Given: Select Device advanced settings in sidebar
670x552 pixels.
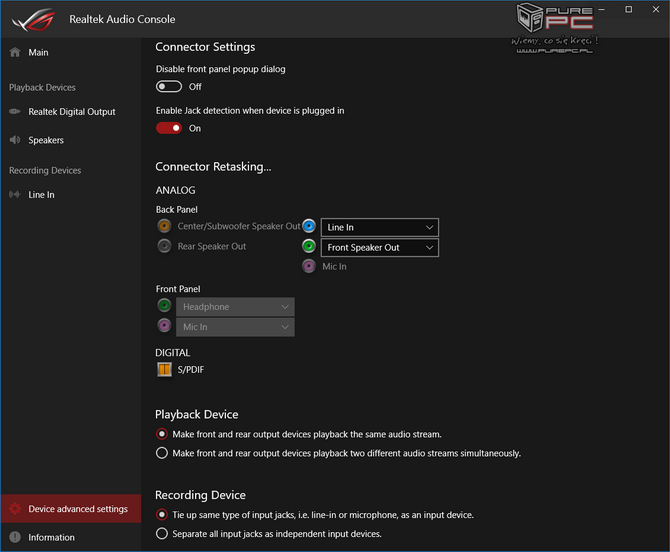Looking at the screenshot, I should pyautogui.click(x=71, y=509).
